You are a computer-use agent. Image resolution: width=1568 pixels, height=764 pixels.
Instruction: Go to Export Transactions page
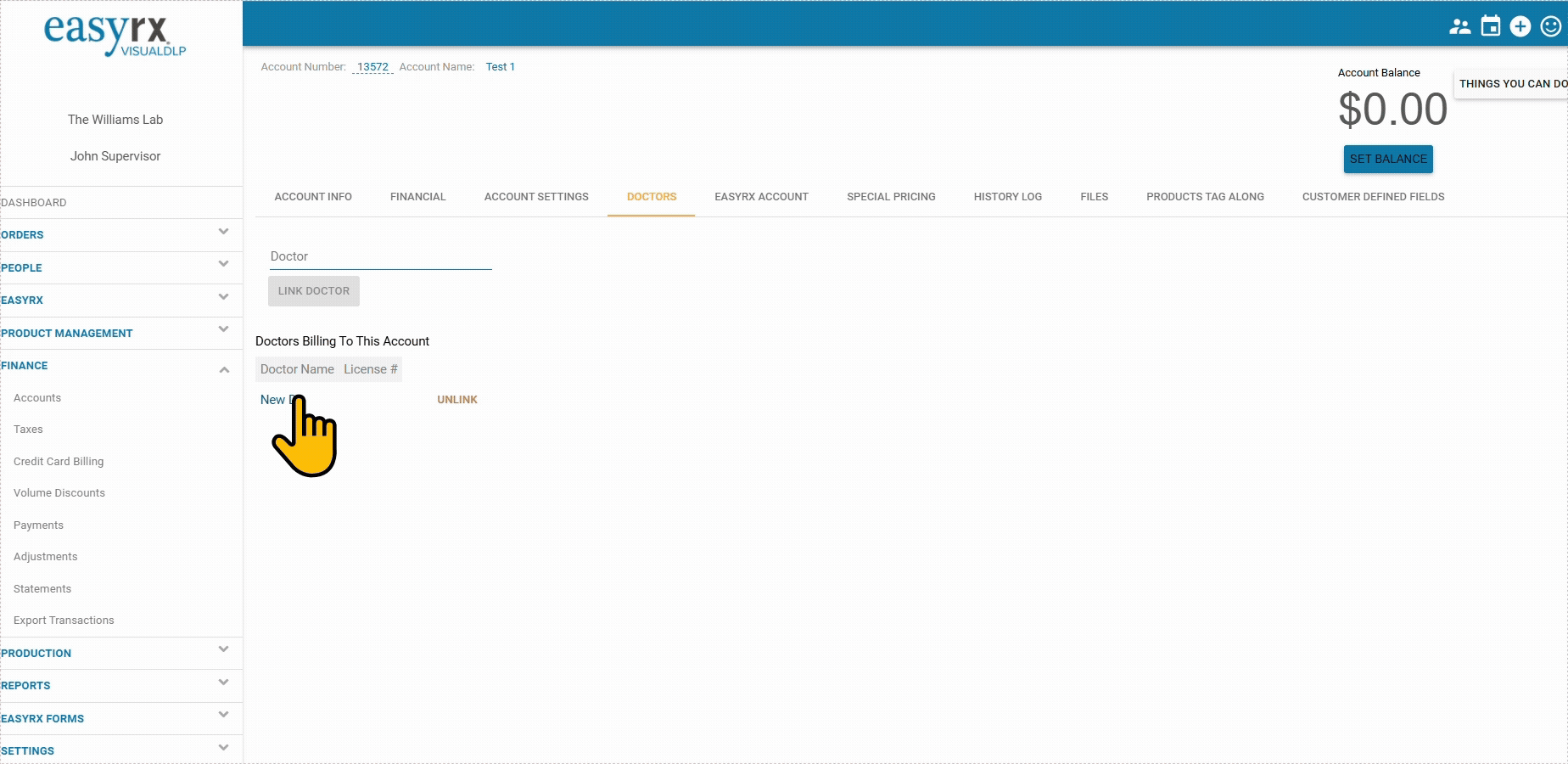coord(64,621)
